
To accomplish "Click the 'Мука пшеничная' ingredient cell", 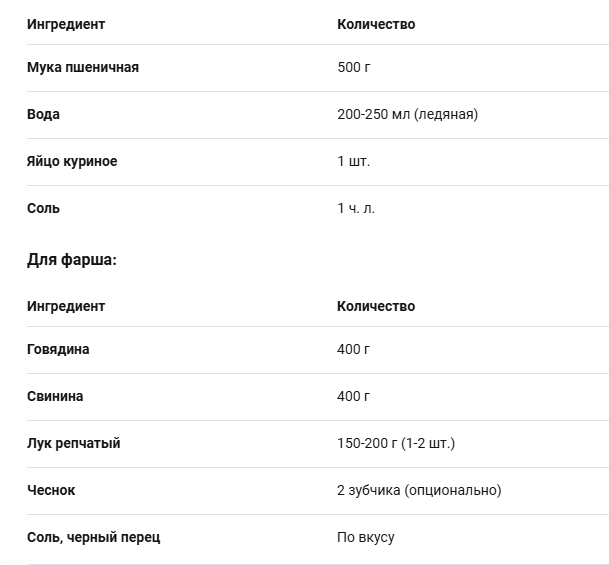I will click(x=83, y=67).
